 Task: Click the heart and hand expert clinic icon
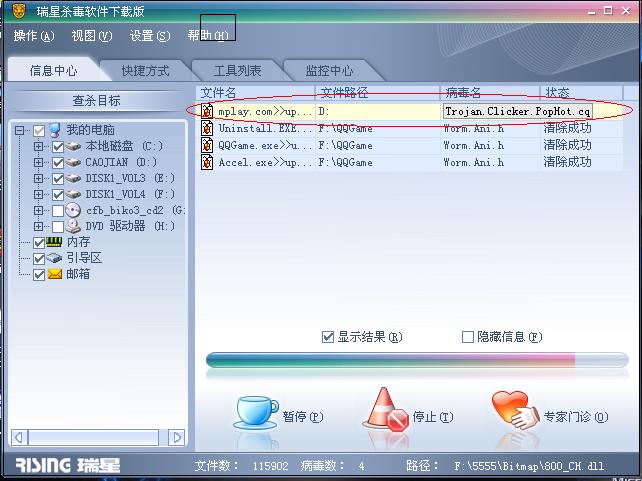click(x=516, y=410)
